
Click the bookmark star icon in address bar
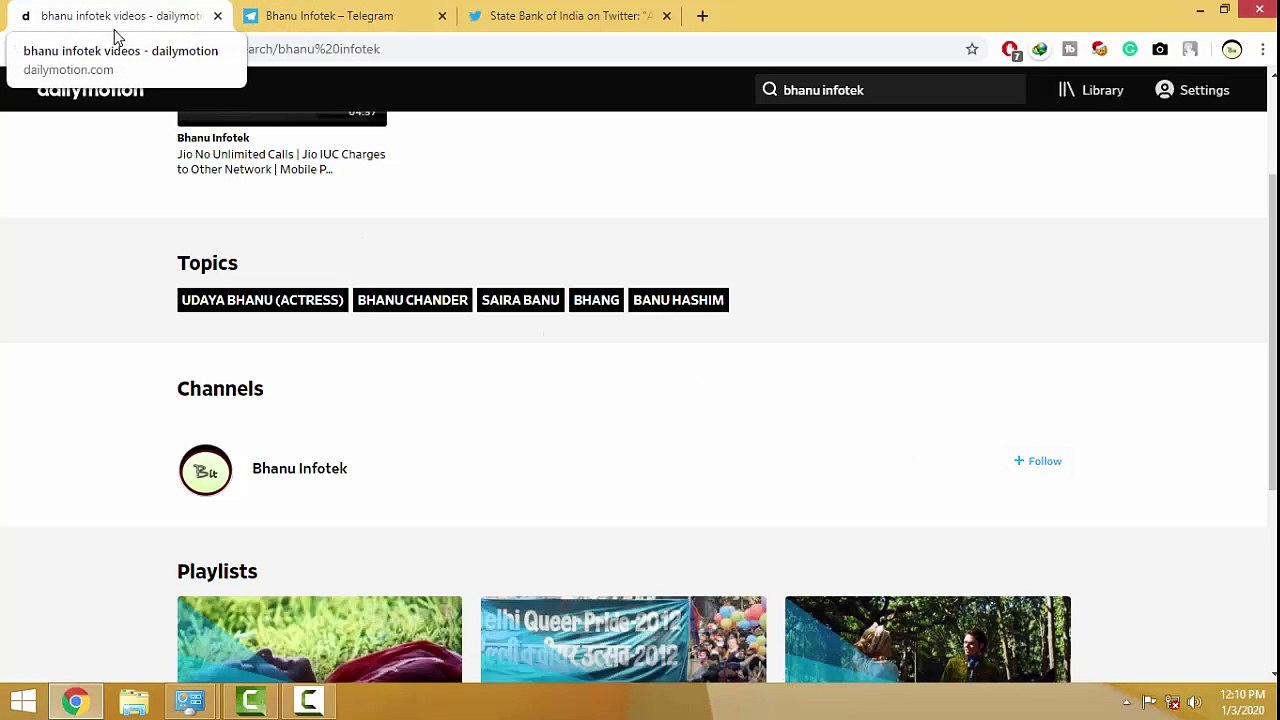[972, 49]
